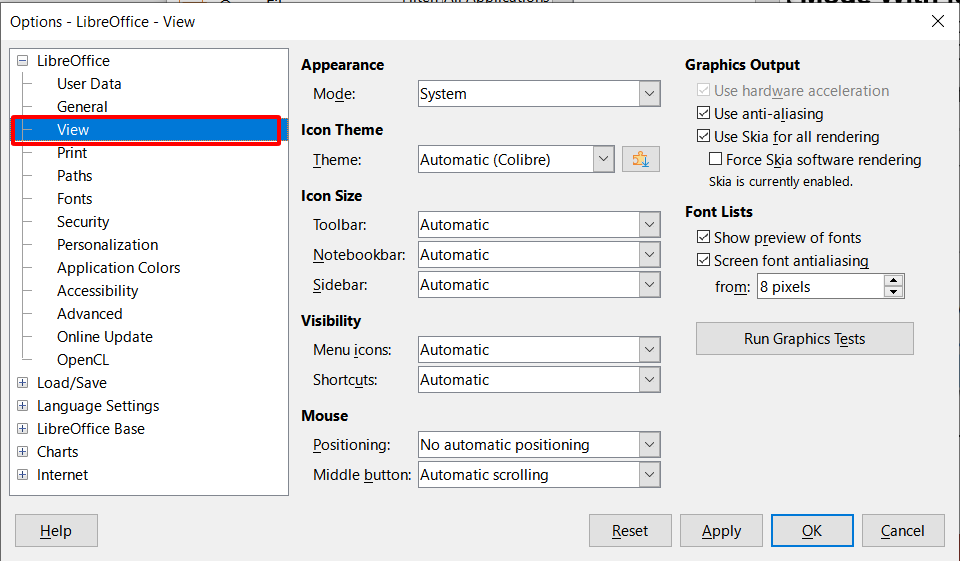The width and height of the screenshot is (960, 561).
Task: Expand the Charts tree node
Action: [23, 452]
